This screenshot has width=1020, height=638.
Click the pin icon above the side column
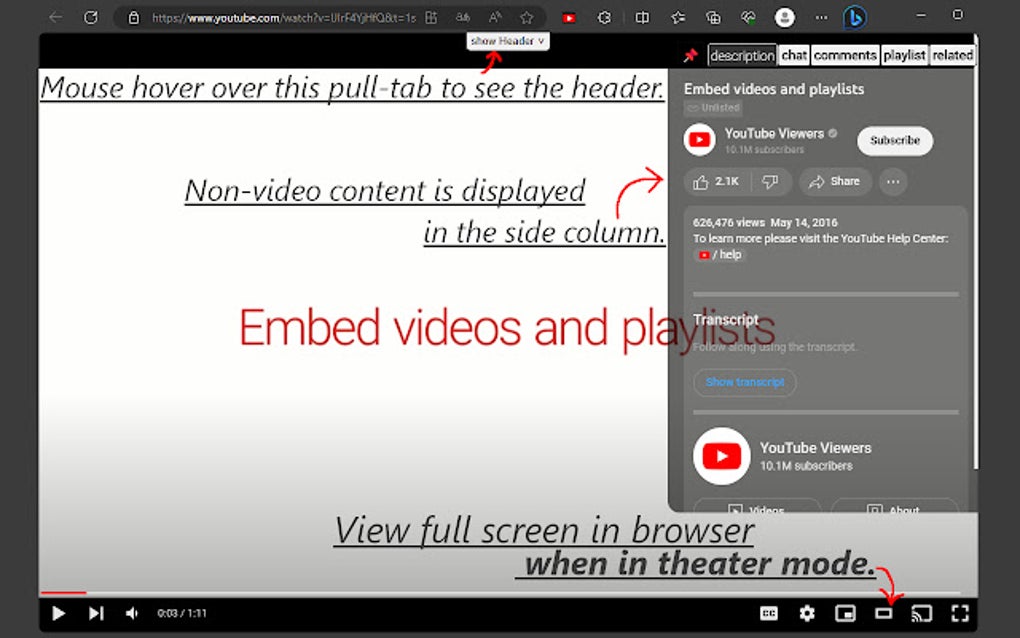689,55
